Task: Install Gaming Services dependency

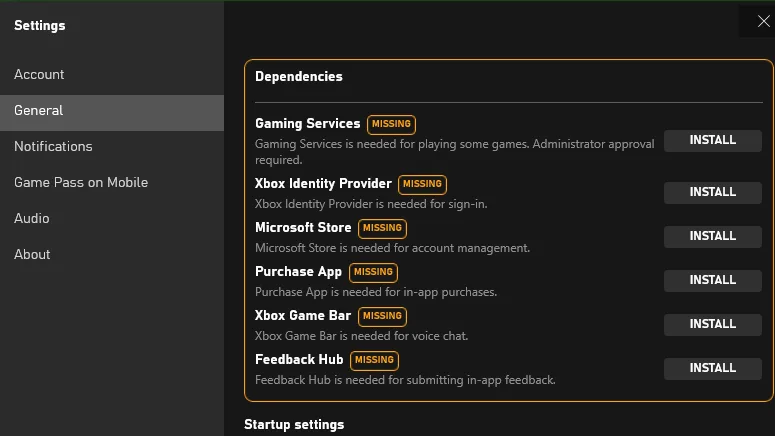Action: (712, 140)
